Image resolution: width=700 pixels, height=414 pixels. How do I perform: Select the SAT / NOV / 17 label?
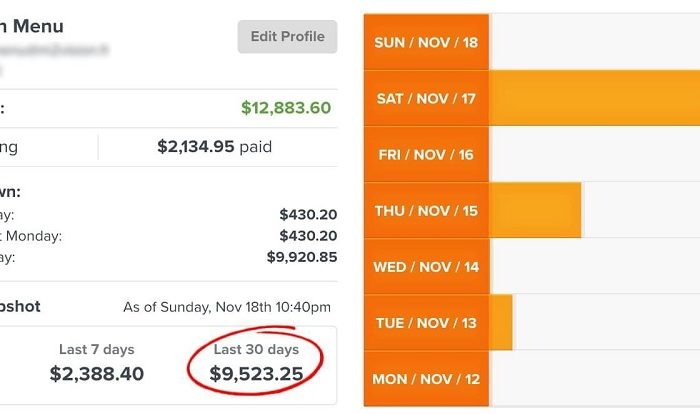click(426, 98)
